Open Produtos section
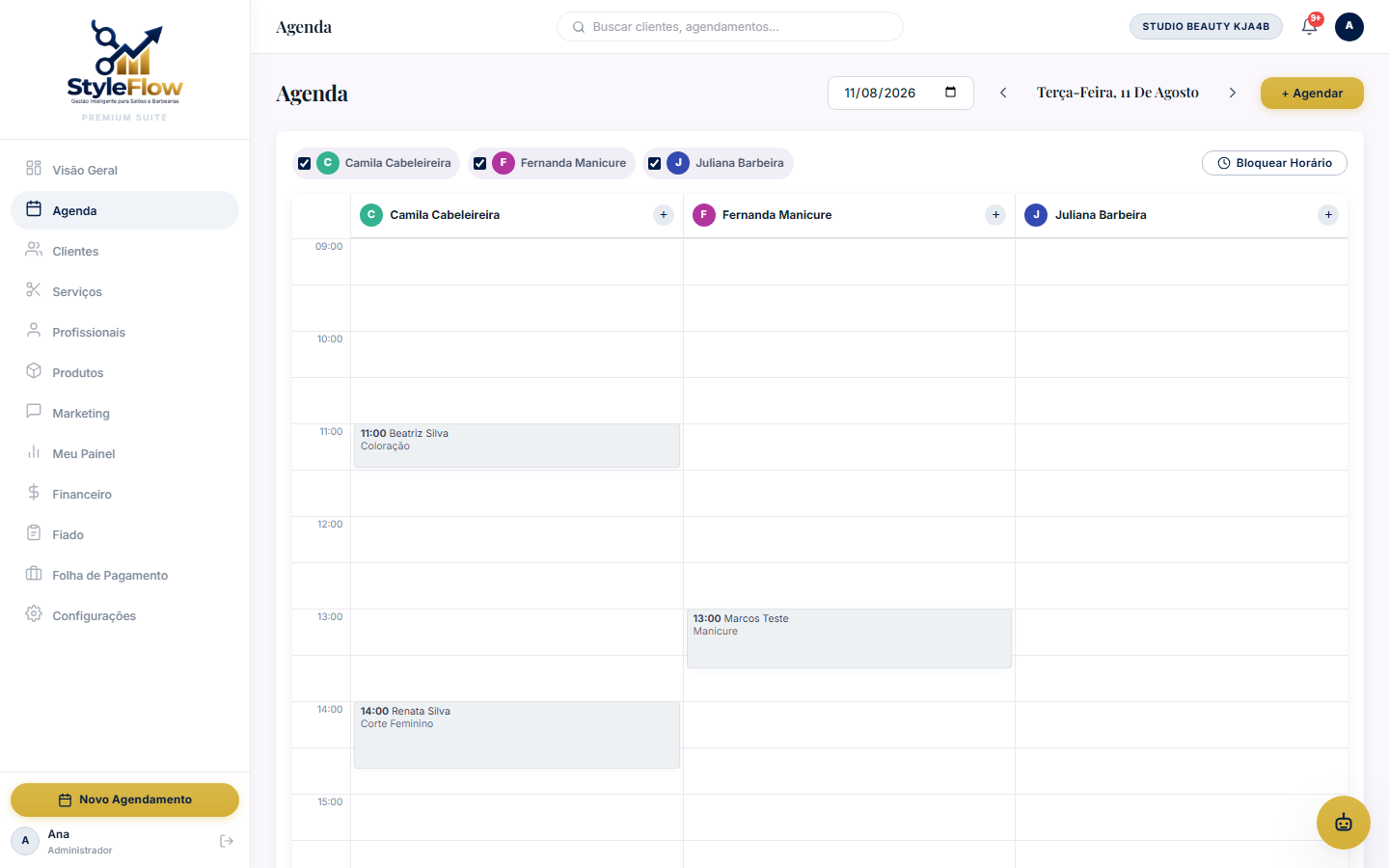 point(124,372)
